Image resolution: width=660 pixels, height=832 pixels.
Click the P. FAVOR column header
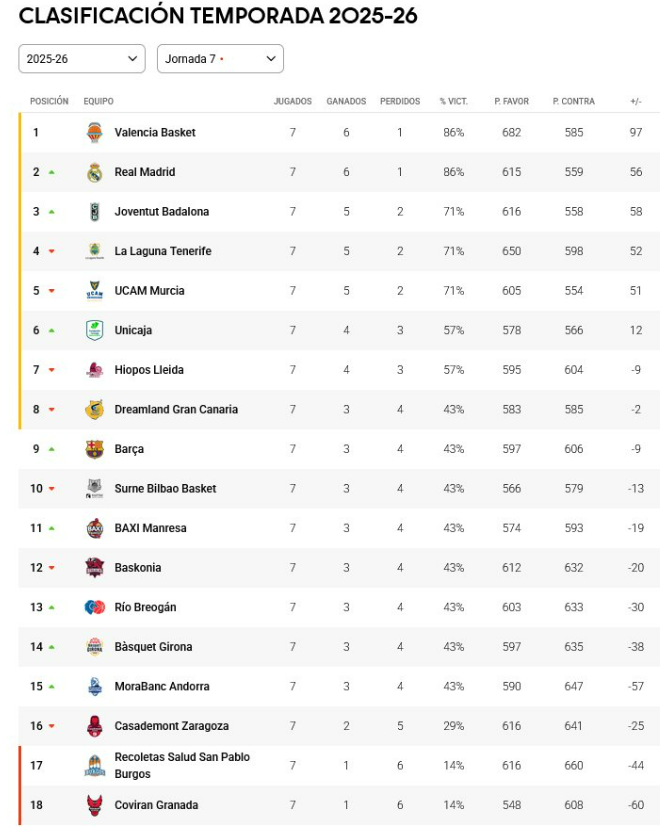pyautogui.click(x=511, y=101)
